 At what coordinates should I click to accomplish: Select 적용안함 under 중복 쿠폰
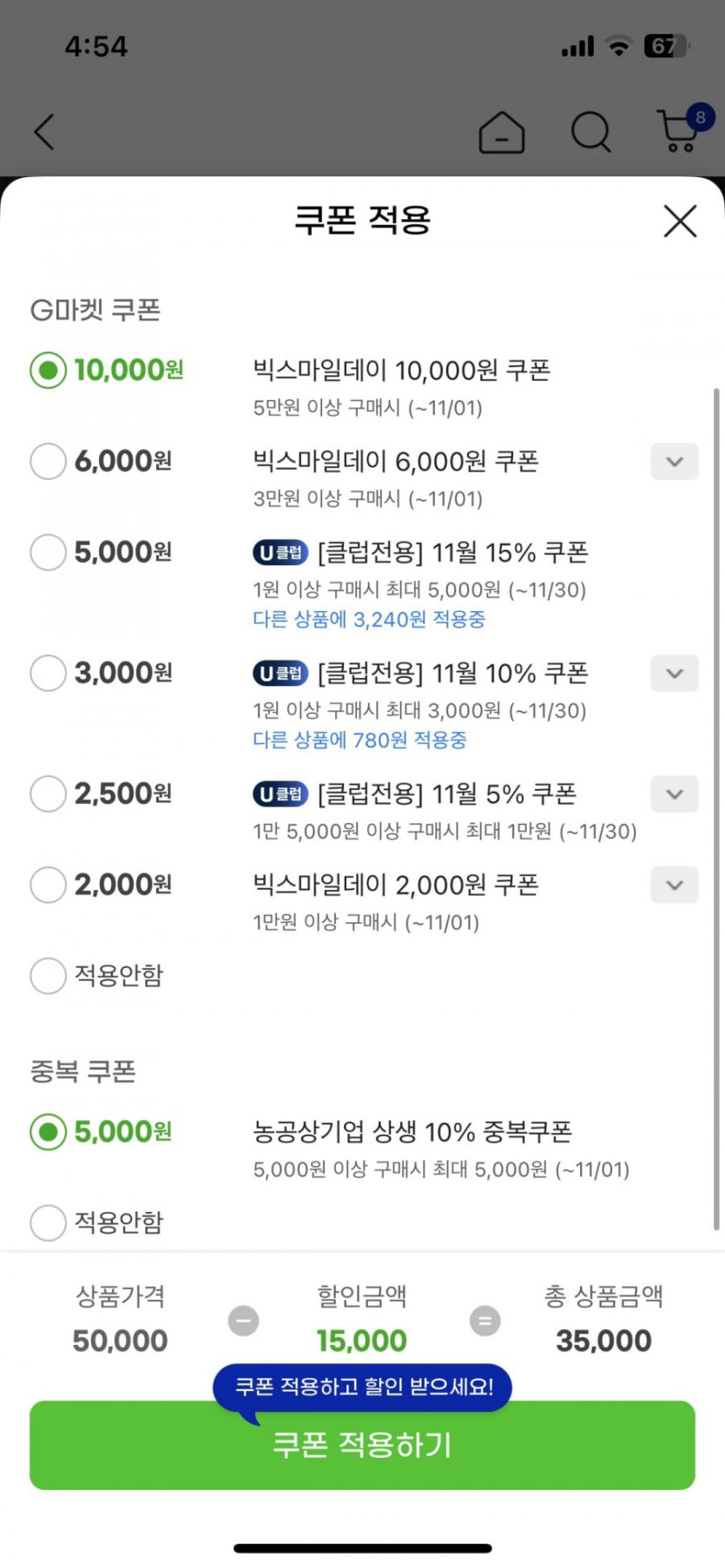[49, 1222]
